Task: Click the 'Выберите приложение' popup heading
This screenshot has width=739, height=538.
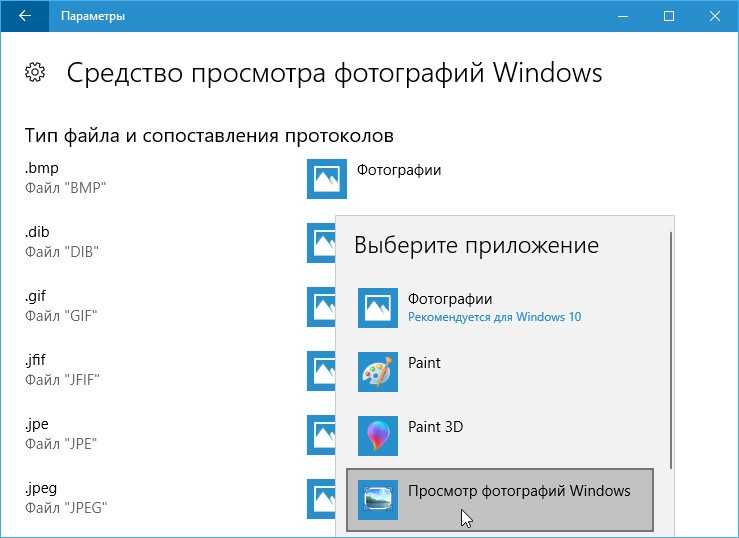Action: click(x=476, y=245)
